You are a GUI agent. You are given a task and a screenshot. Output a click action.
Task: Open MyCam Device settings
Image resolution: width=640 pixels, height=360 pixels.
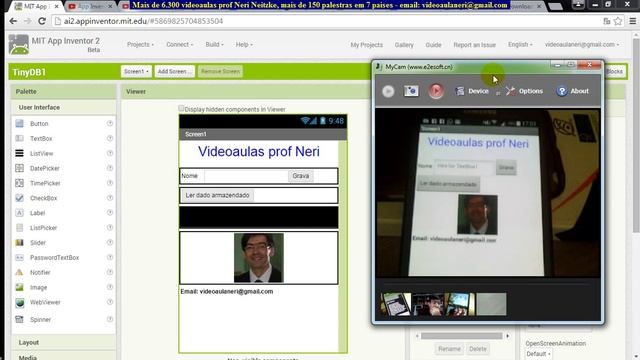click(x=472, y=91)
